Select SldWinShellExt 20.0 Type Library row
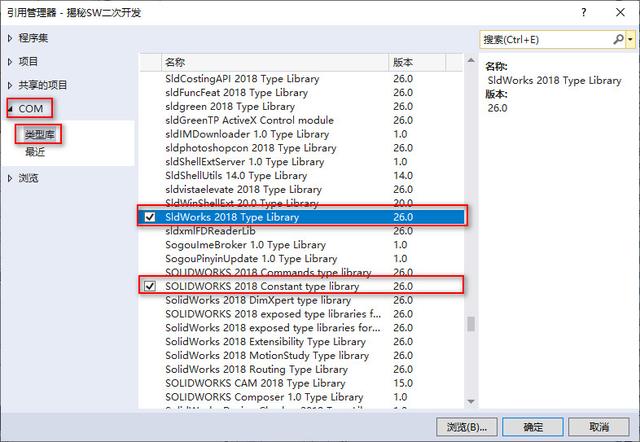This screenshot has height=442, width=640. (x=301, y=203)
